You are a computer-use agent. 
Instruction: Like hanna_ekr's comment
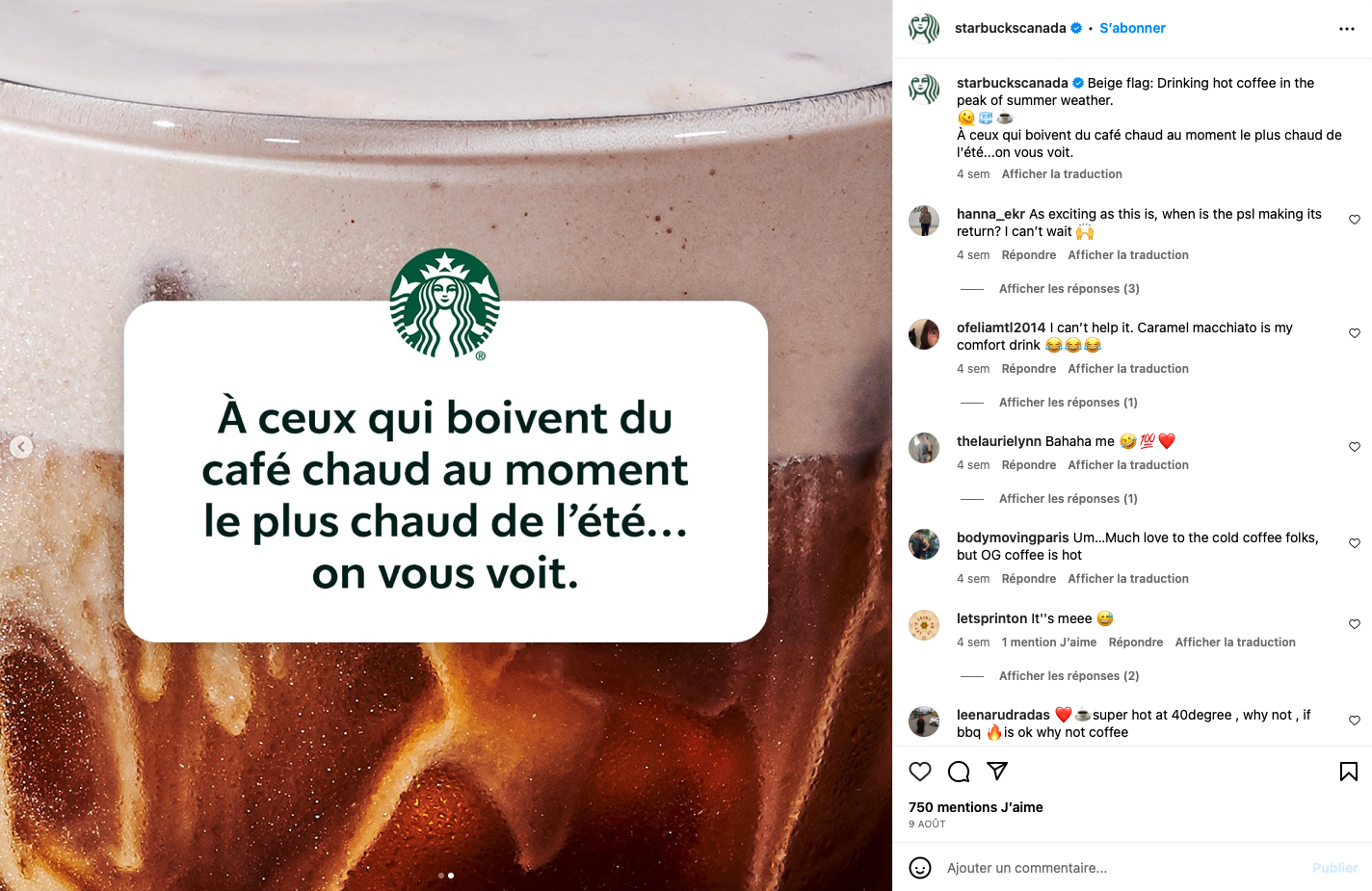pyautogui.click(x=1355, y=220)
